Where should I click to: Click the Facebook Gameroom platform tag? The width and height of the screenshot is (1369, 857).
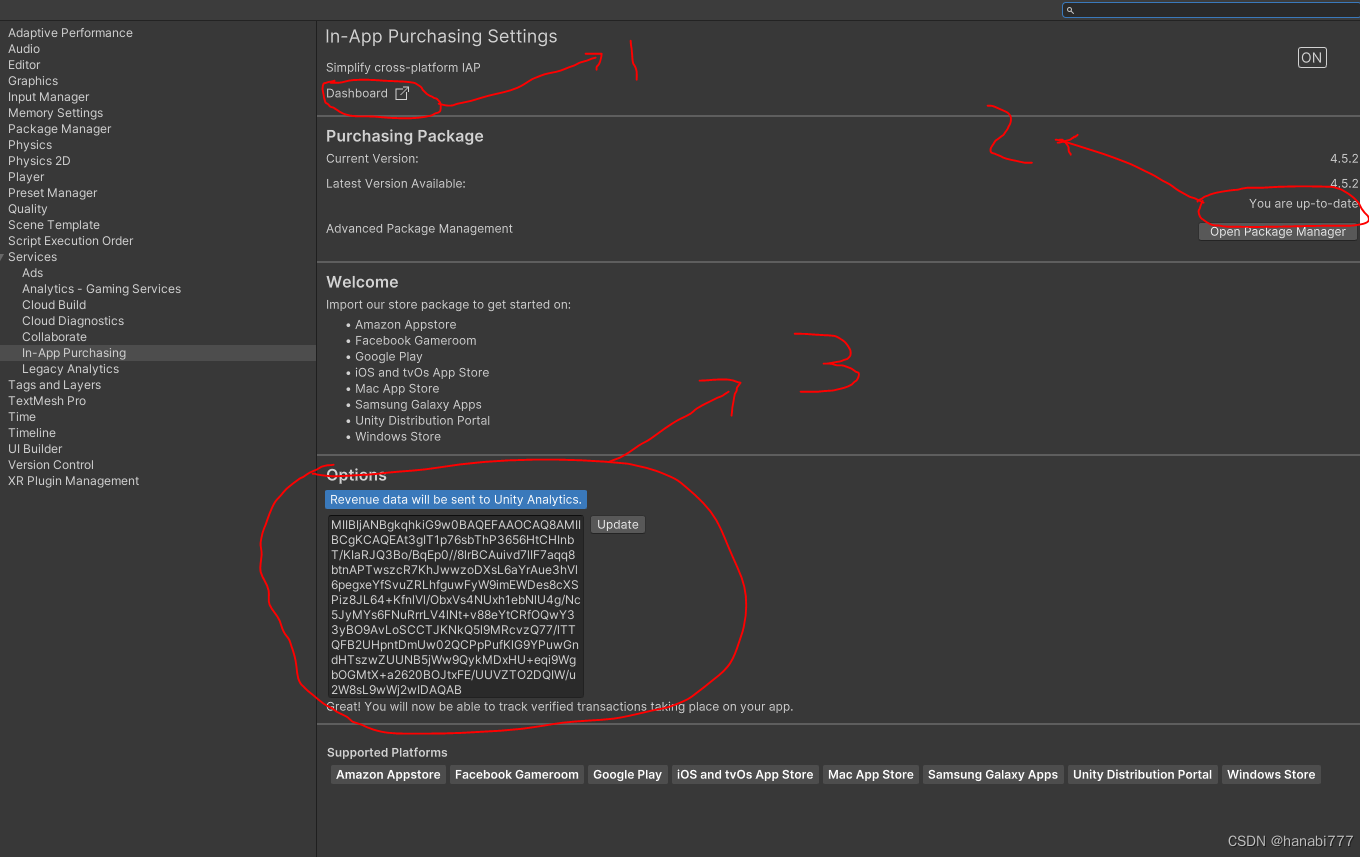click(517, 775)
